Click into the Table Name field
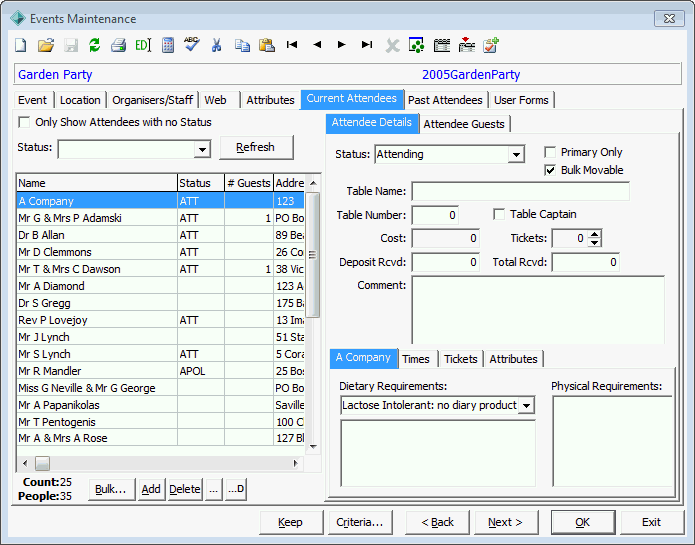Screen dimensions: 695x545 click(520, 191)
